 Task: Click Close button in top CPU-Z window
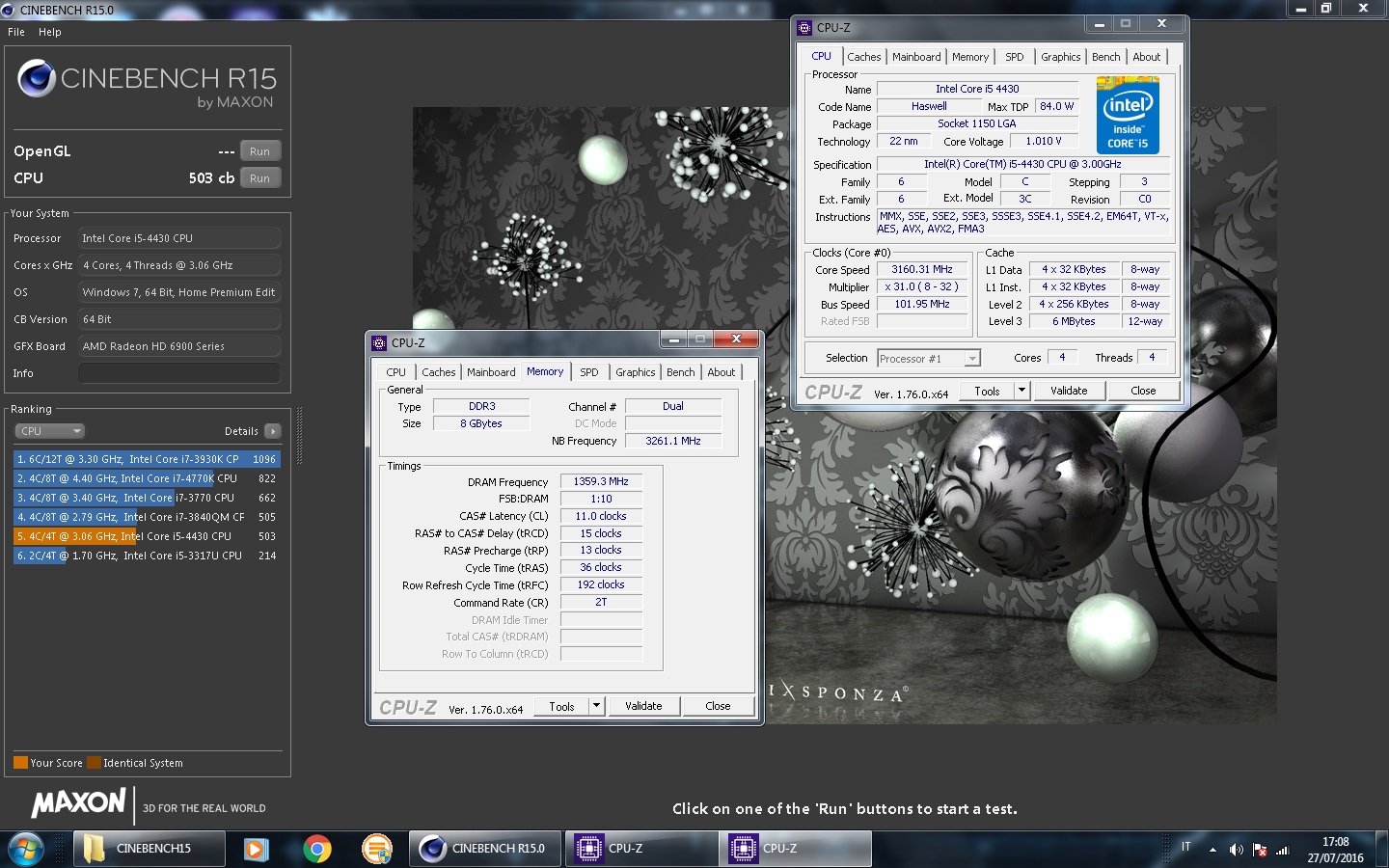pyautogui.click(x=1144, y=392)
